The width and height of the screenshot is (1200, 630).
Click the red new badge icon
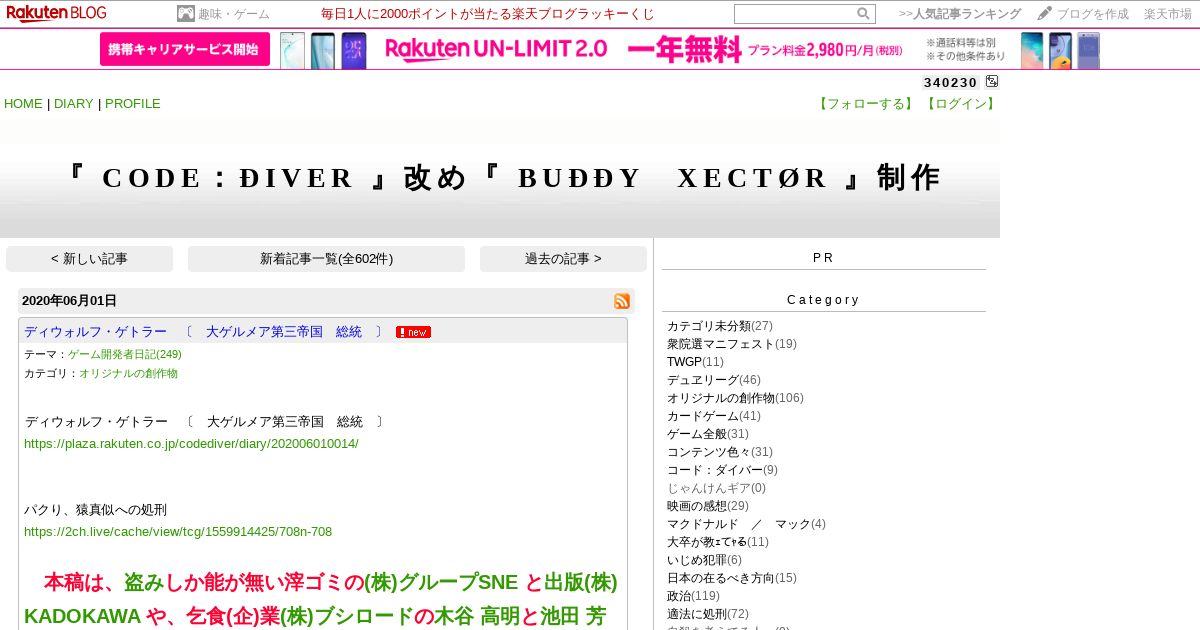coord(413,332)
